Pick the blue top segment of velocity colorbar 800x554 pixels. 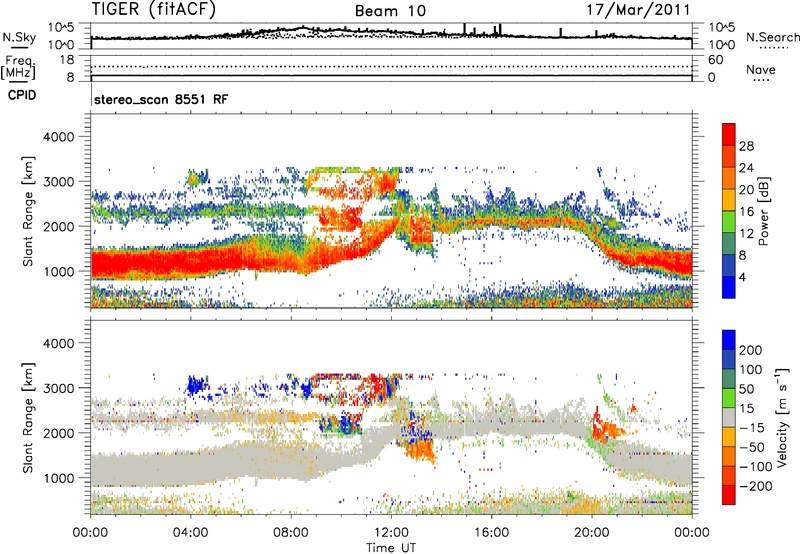point(729,340)
